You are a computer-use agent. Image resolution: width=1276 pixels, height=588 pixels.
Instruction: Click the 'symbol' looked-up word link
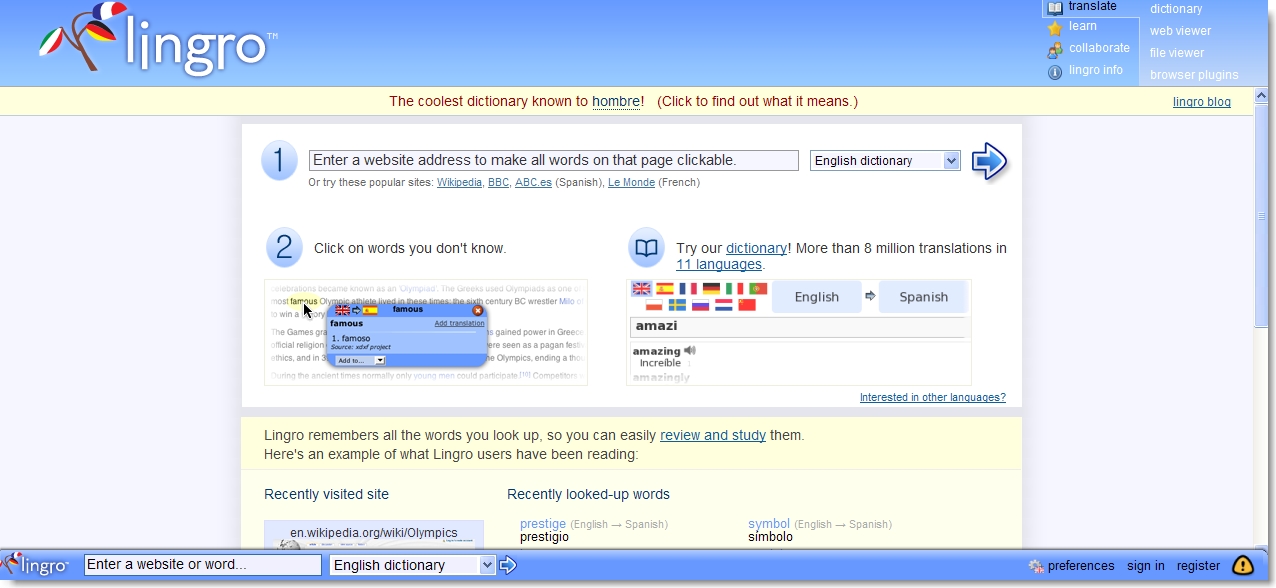(x=769, y=524)
